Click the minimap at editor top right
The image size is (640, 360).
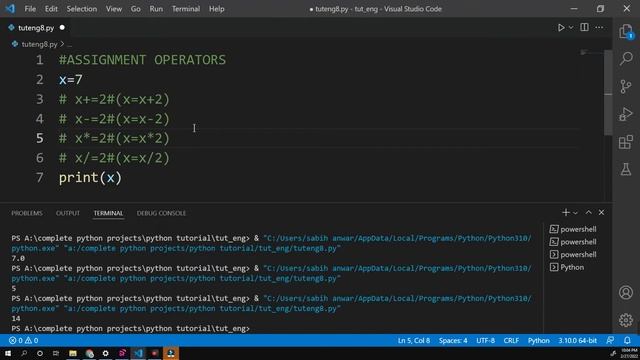(x=591, y=52)
